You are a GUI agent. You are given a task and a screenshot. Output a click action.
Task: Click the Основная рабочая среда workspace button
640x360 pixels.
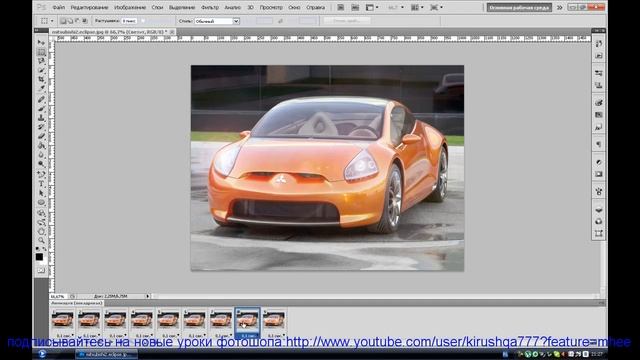(x=519, y=7)
